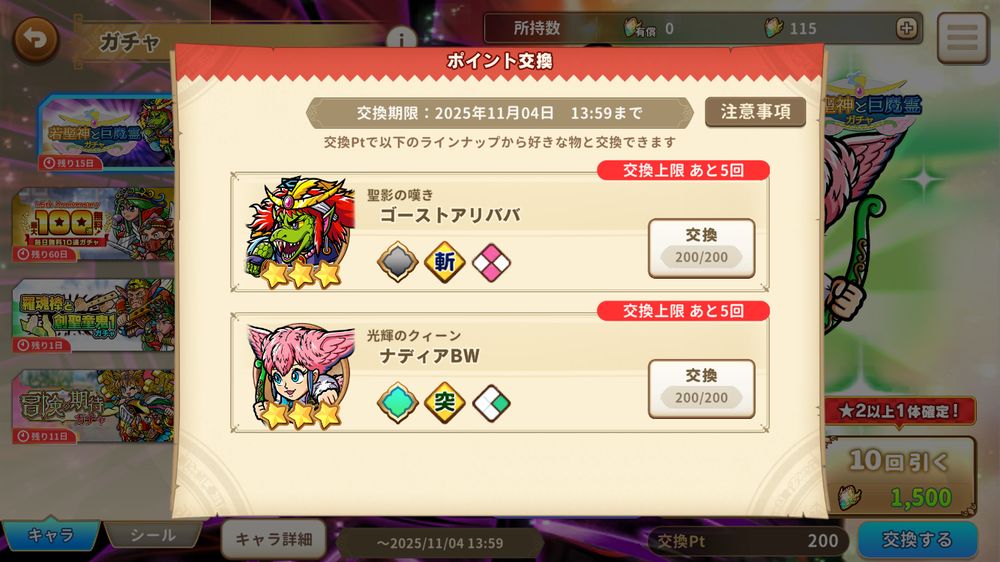Tap the green checkered diamond icon
The height and width of the screenshot is (562, 1000).
point(491,402)
